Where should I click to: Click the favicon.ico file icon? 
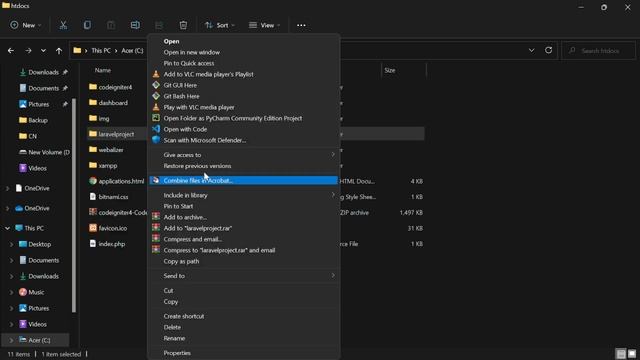tap(93, 228)
